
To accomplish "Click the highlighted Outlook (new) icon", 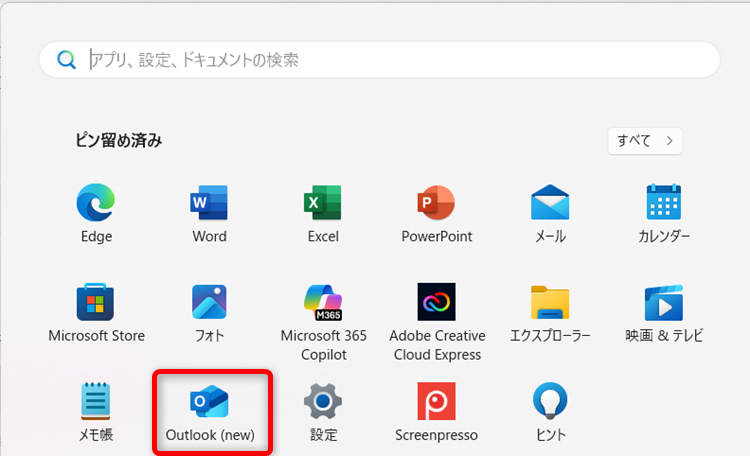I will point(210,402).
